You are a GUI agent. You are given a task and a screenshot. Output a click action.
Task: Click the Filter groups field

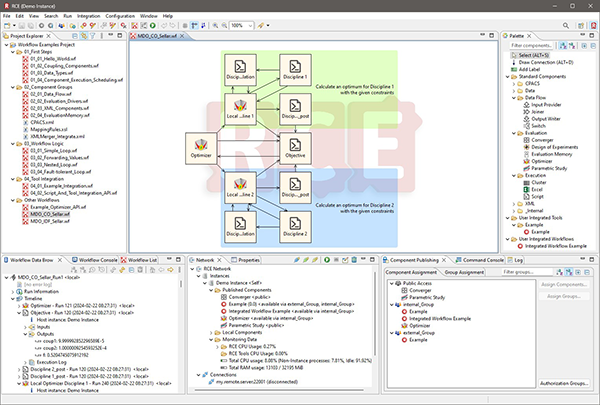coord(527,272)
